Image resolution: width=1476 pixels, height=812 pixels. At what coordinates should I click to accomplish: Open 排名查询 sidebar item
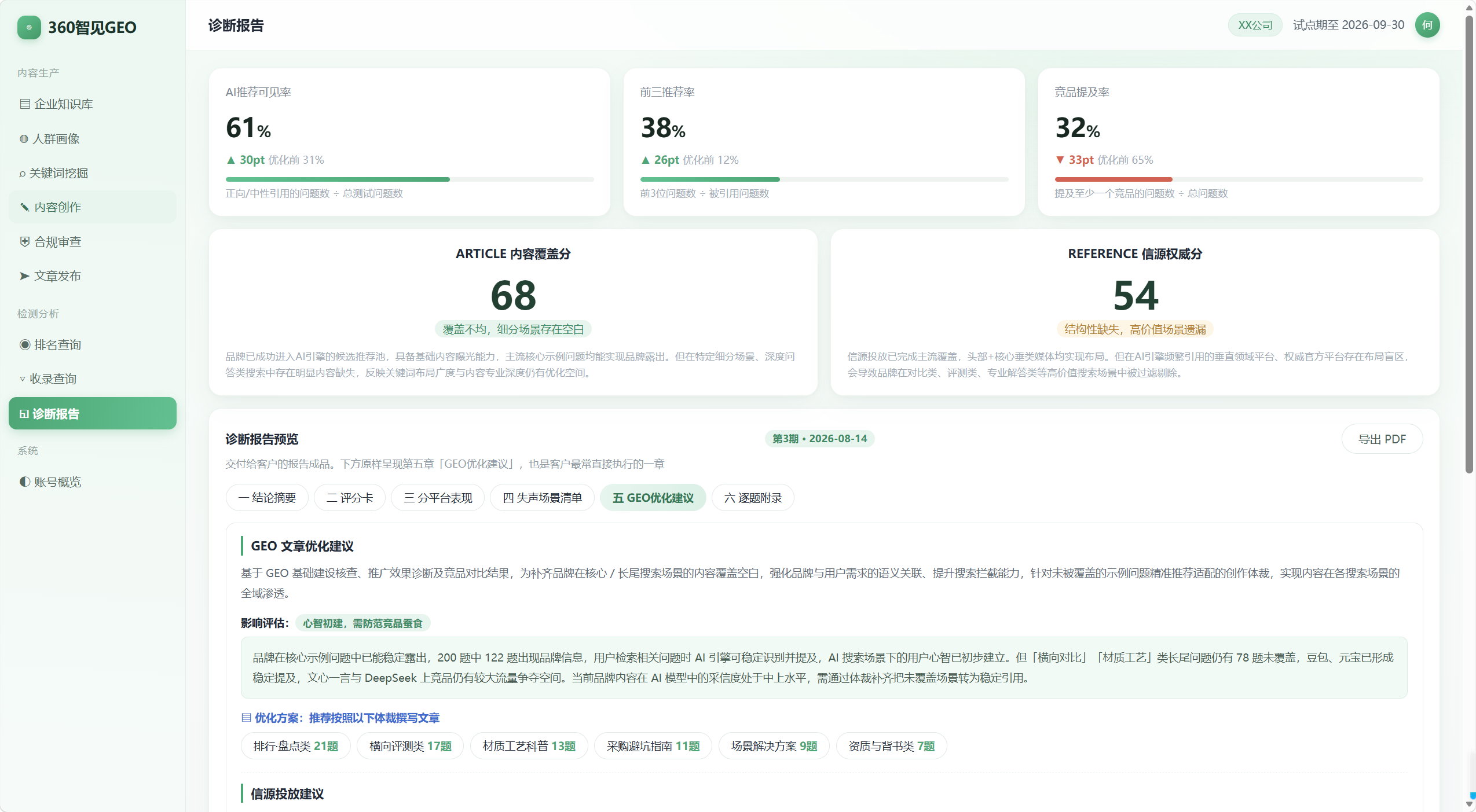click(93, 345)
